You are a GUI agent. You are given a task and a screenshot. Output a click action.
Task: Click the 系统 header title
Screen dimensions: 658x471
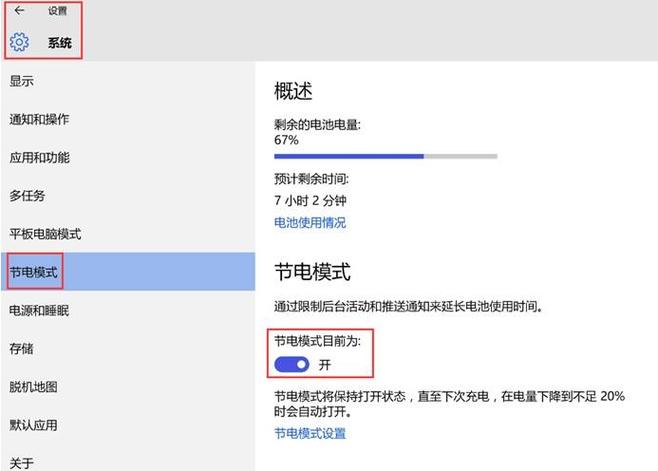pos(60,42)
